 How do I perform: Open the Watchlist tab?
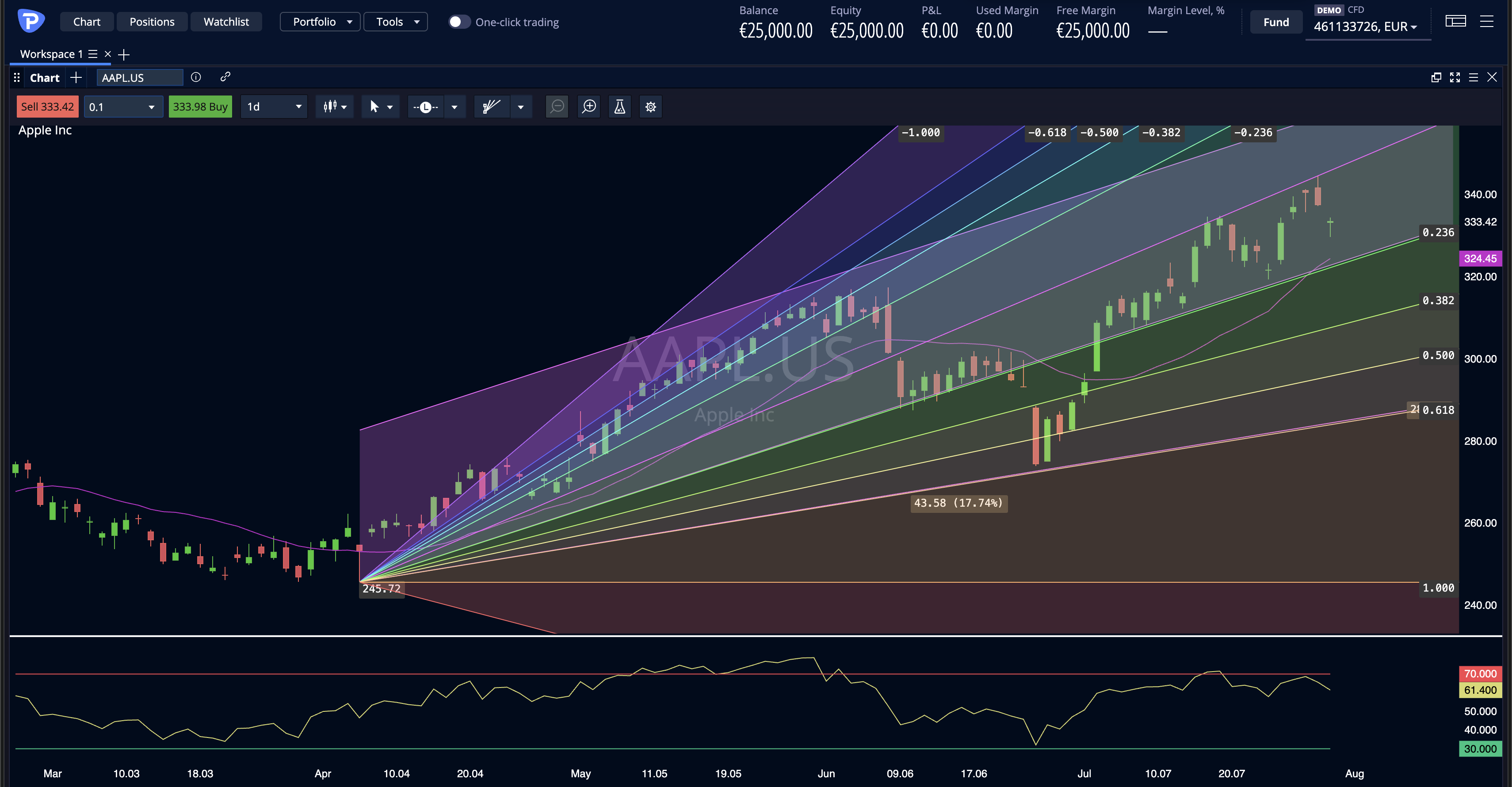tap(226, 22)
